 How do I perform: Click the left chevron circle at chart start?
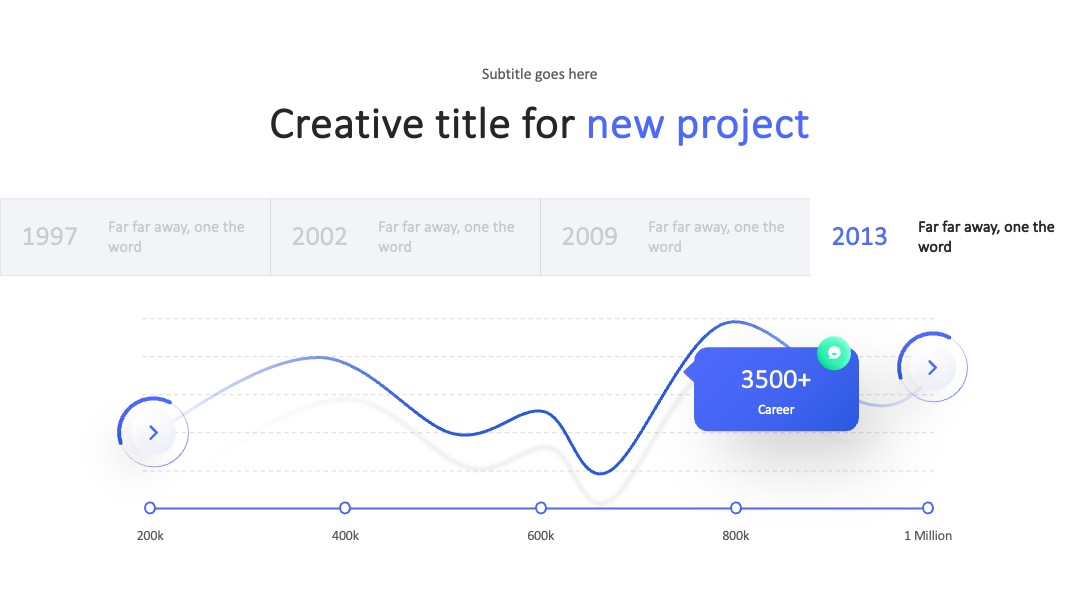153,432
